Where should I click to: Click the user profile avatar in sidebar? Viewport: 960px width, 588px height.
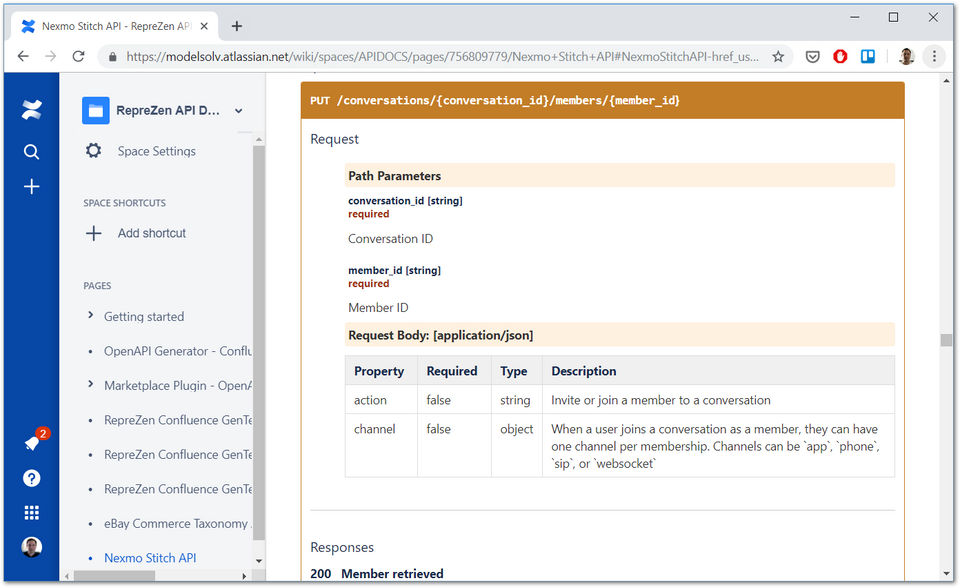pyautogui.click(x=31, y=547)
